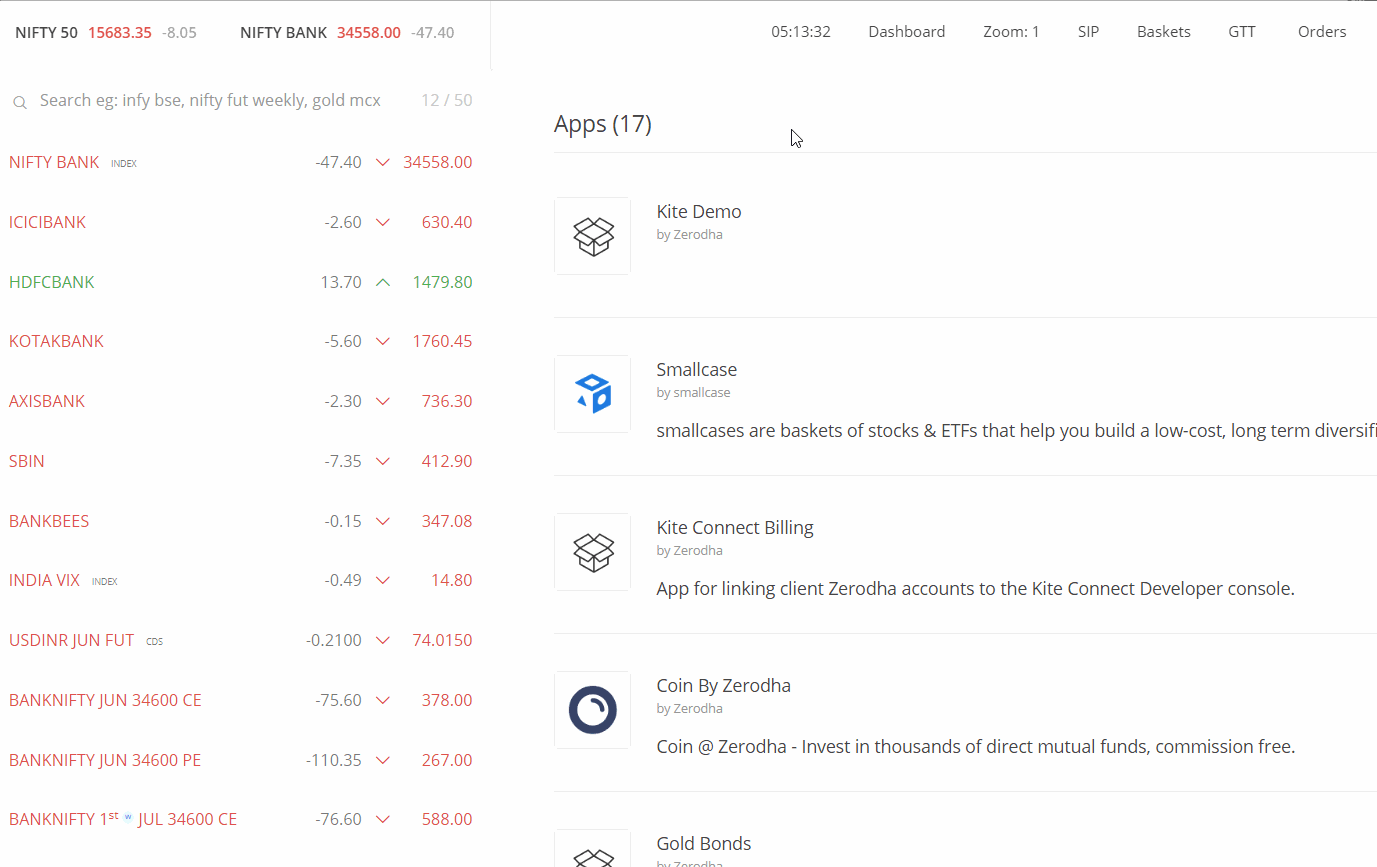This screenshot has height=867, width=1377.
Task: Click the green up arrow in HDFCBANK row
Action: click(382, 282)
